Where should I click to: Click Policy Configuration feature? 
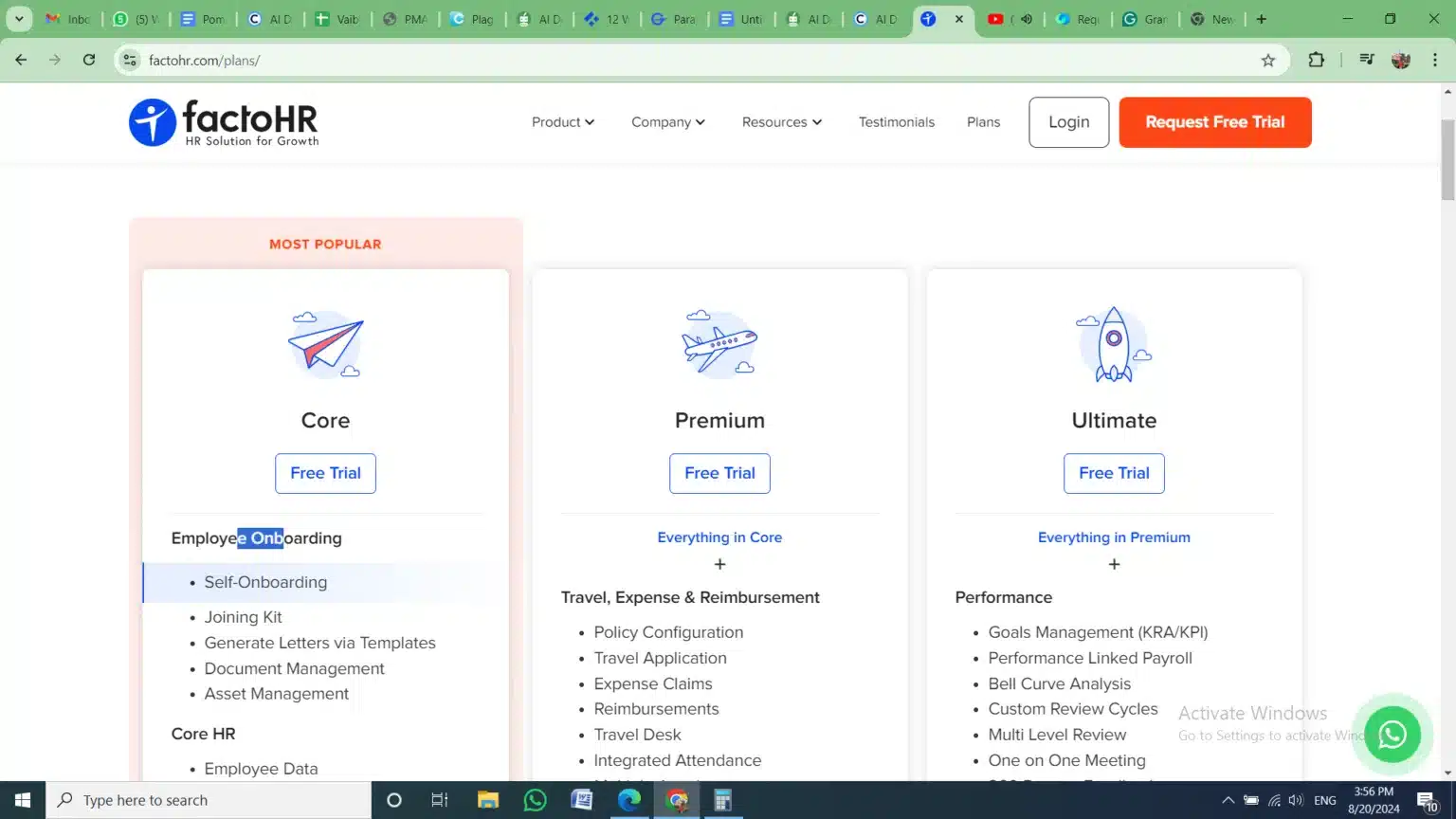click(x=668, y=632)
